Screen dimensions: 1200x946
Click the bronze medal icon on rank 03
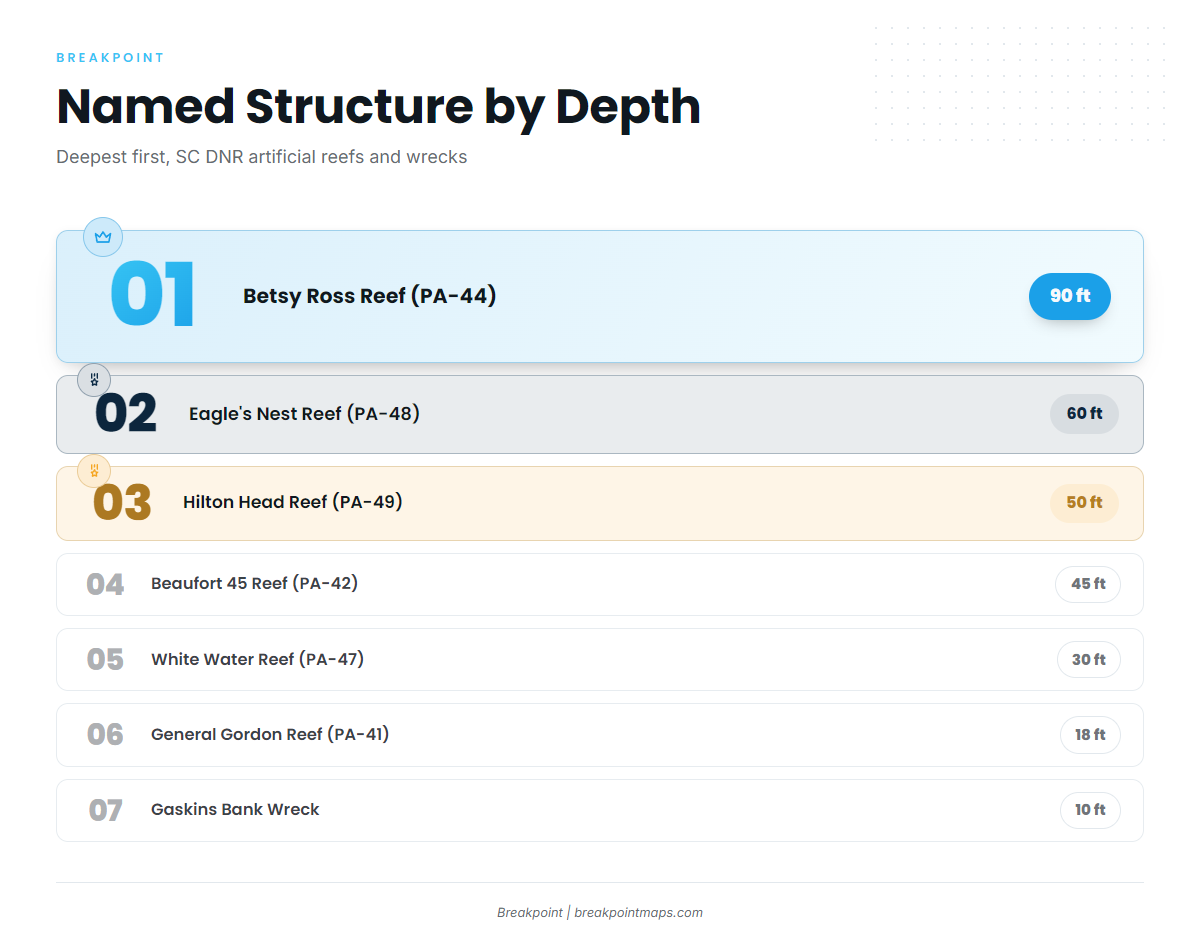94,471
